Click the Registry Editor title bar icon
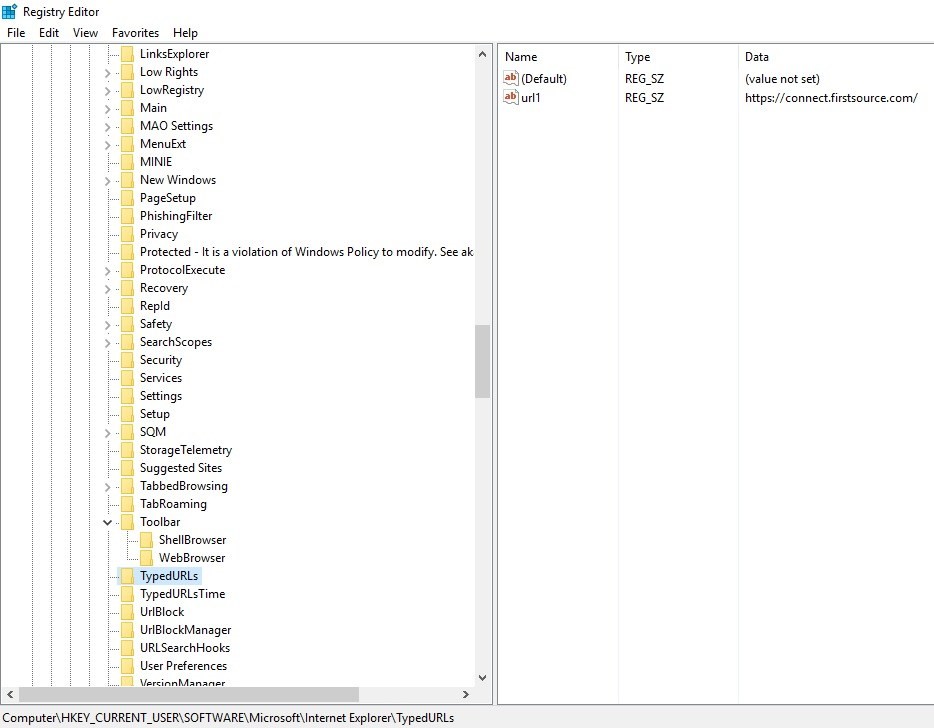 click(x=10, y=11)
